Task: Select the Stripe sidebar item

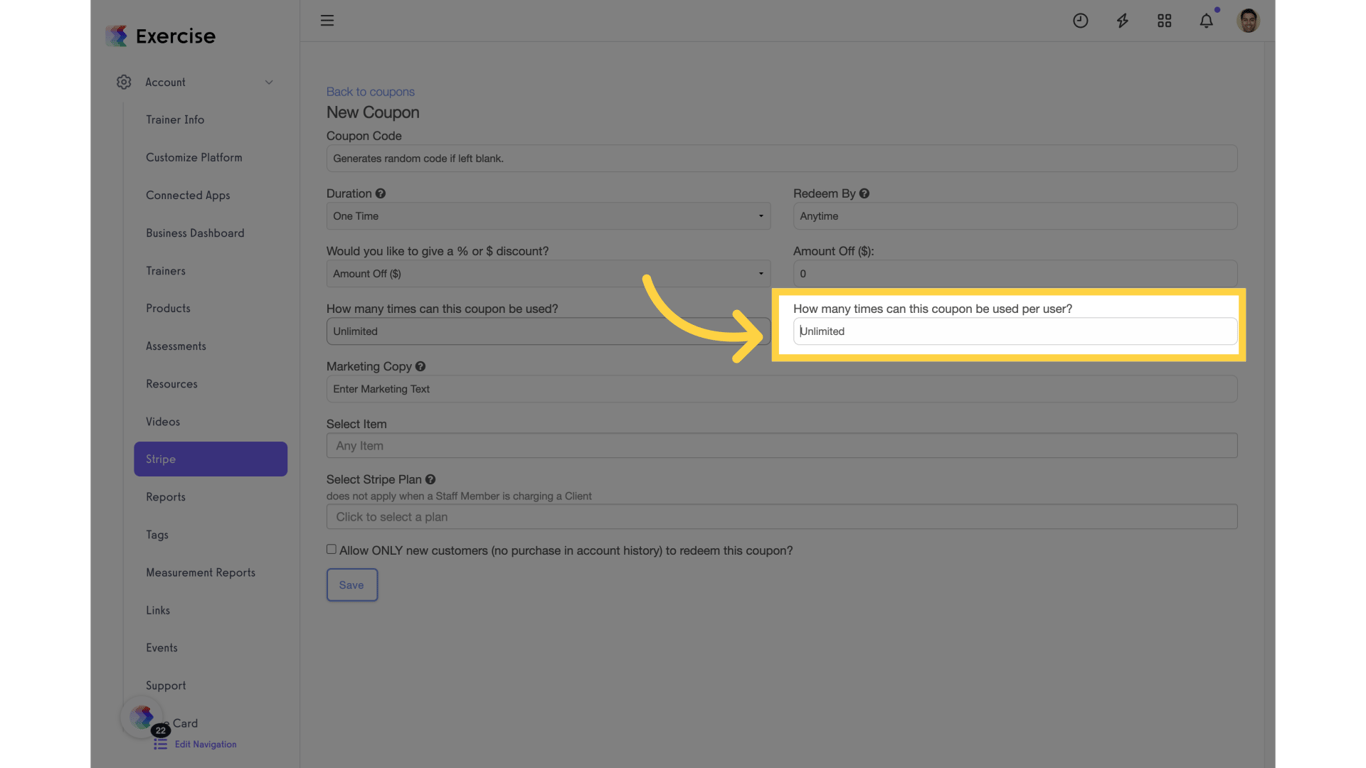Action: (210, 459)
